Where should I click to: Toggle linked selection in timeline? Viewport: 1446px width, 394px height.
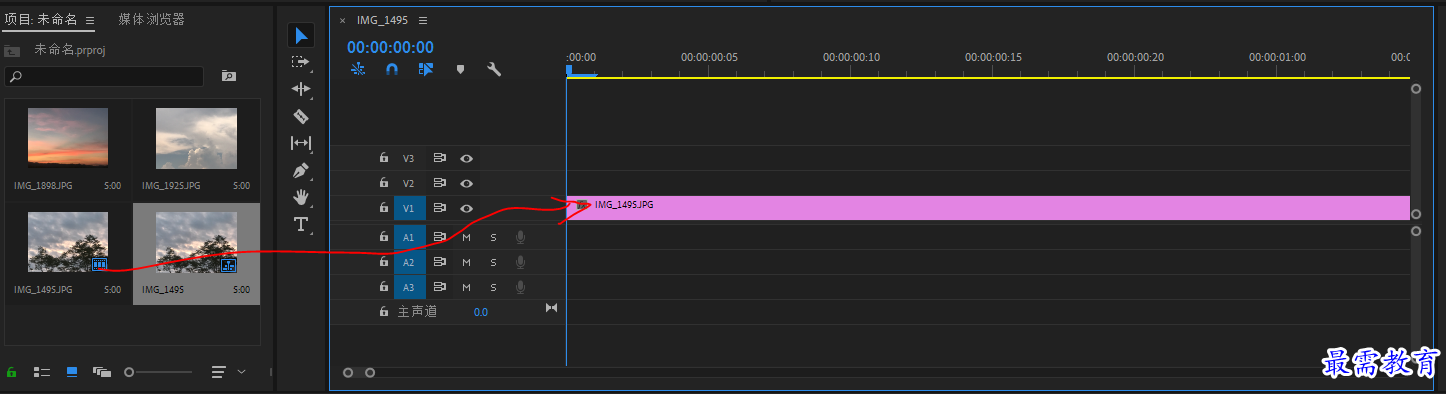click(x=426, y=70)
